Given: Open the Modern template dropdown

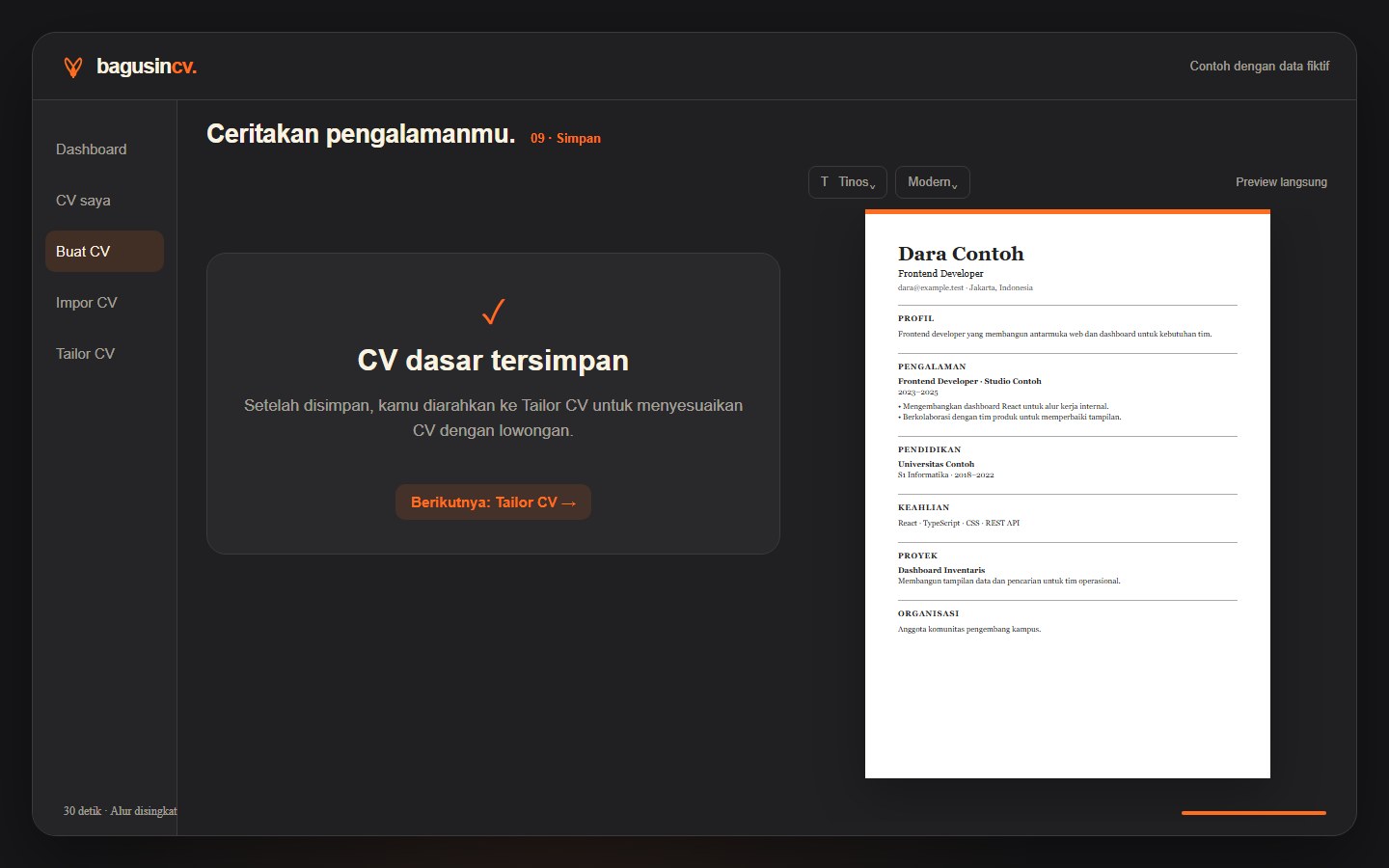Looking at the screenshot, I should pyautogui.click(x=933, y=182).
